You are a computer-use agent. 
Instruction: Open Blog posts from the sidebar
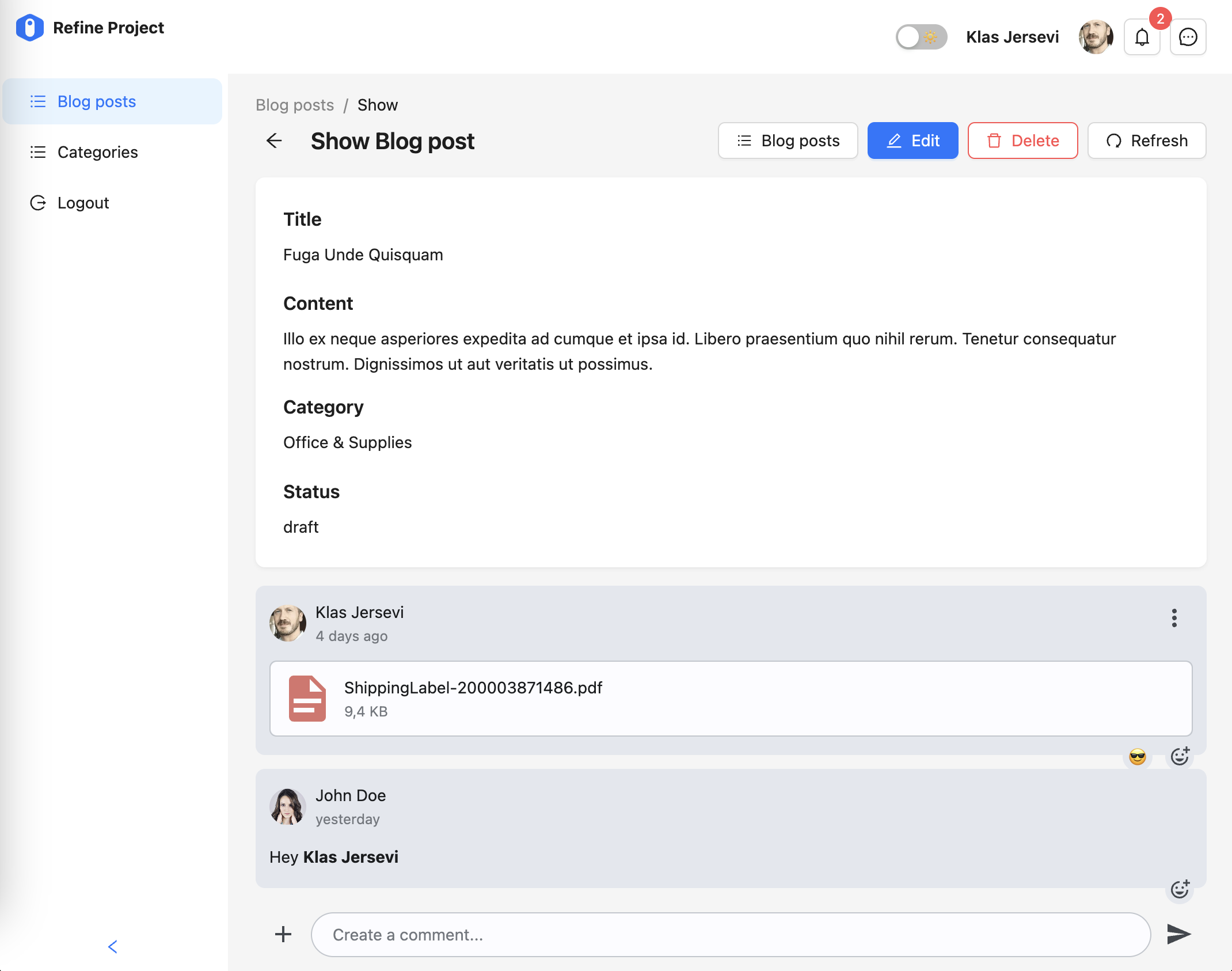coord(97,101)
